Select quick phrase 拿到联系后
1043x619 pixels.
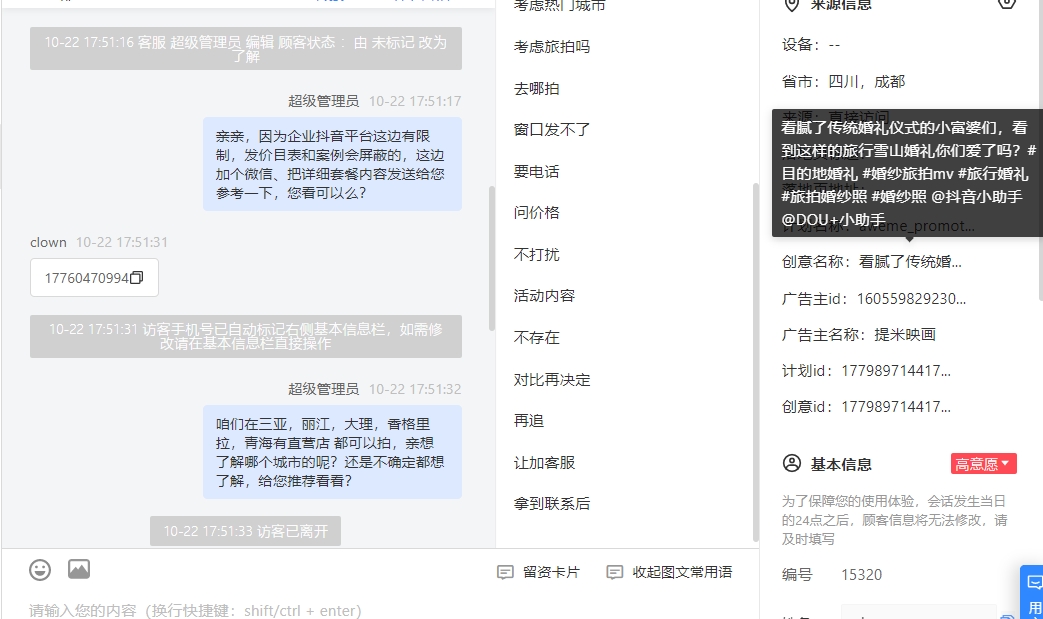(x=551, y=504)
